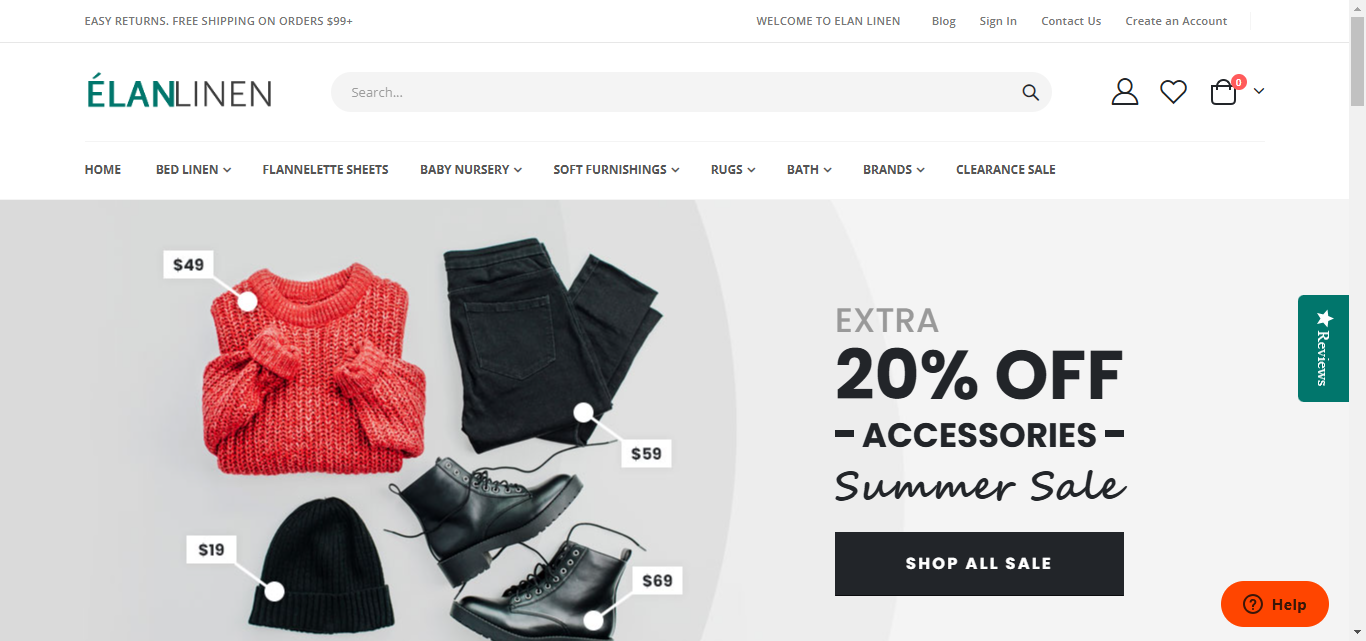Open the Reviews star side tab
This screenshot has width=1366, height=641.
click(x=1323, y=348)
